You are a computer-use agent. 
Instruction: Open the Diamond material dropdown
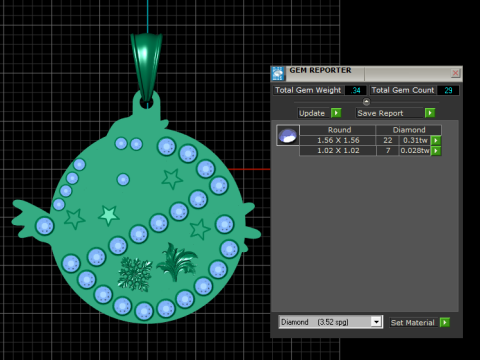pos(376,322)
